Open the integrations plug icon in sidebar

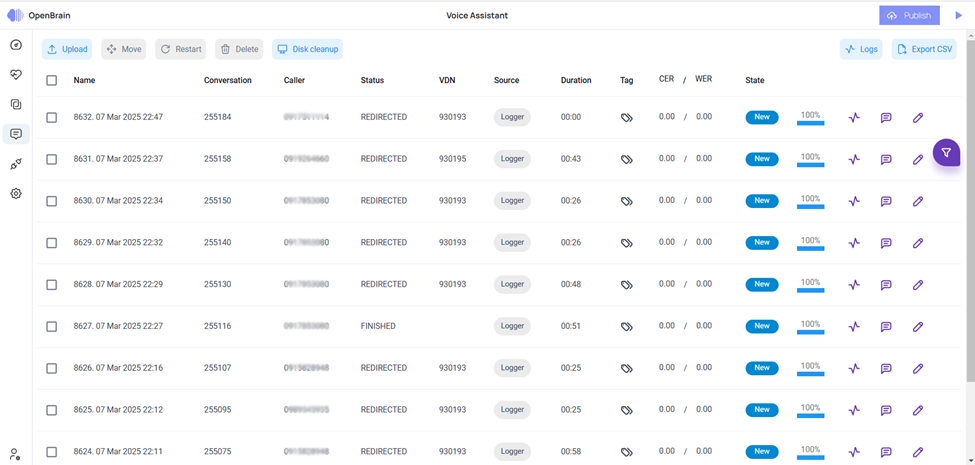pos(16,163)
